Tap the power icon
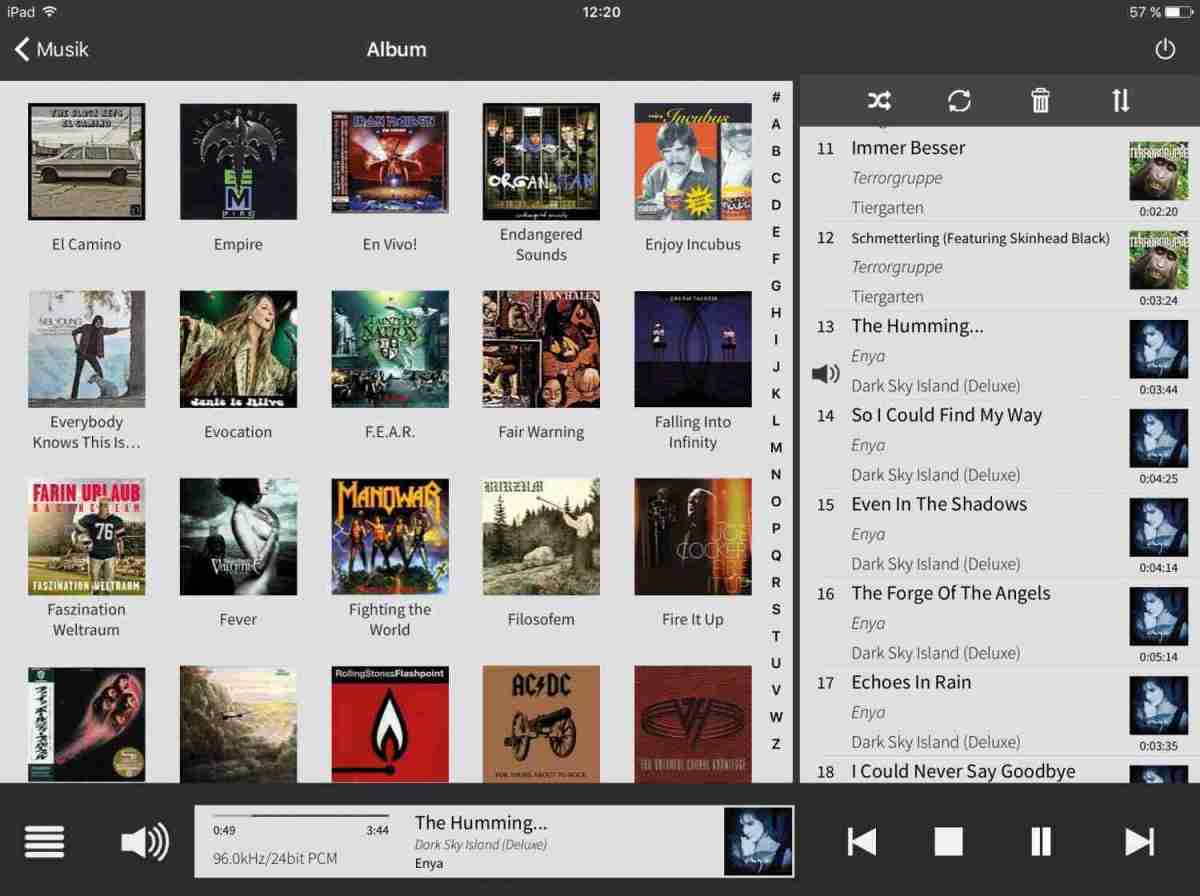This screenshot has width=1200, height=896. [x=1165, y=49]
